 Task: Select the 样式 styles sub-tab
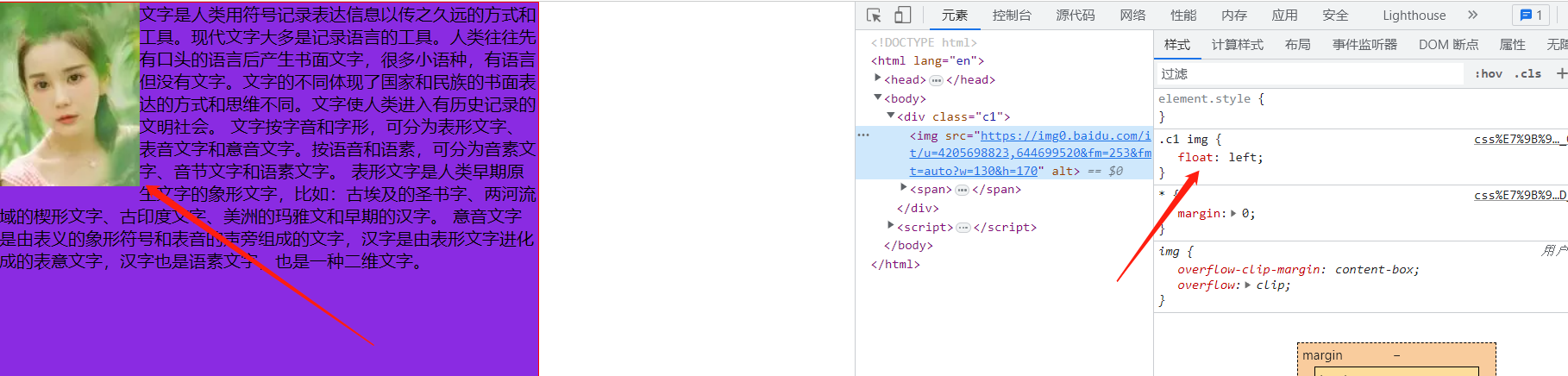click(1177, 45)
